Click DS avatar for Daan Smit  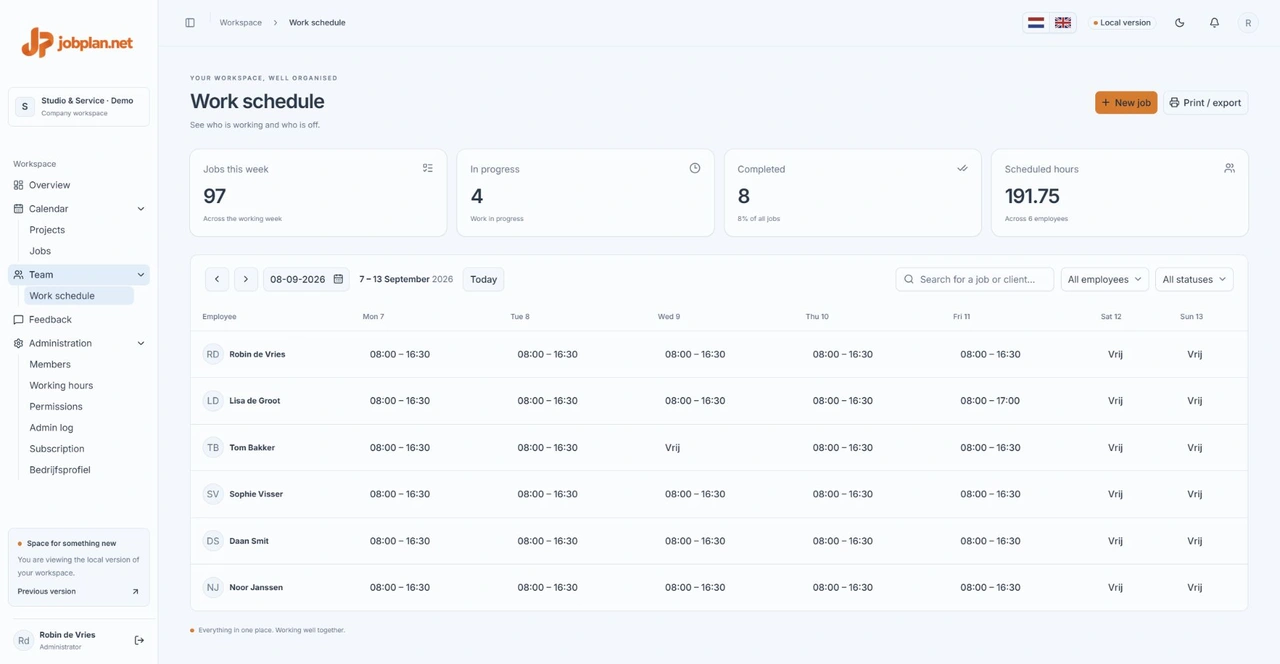click(x=213, y=541)
